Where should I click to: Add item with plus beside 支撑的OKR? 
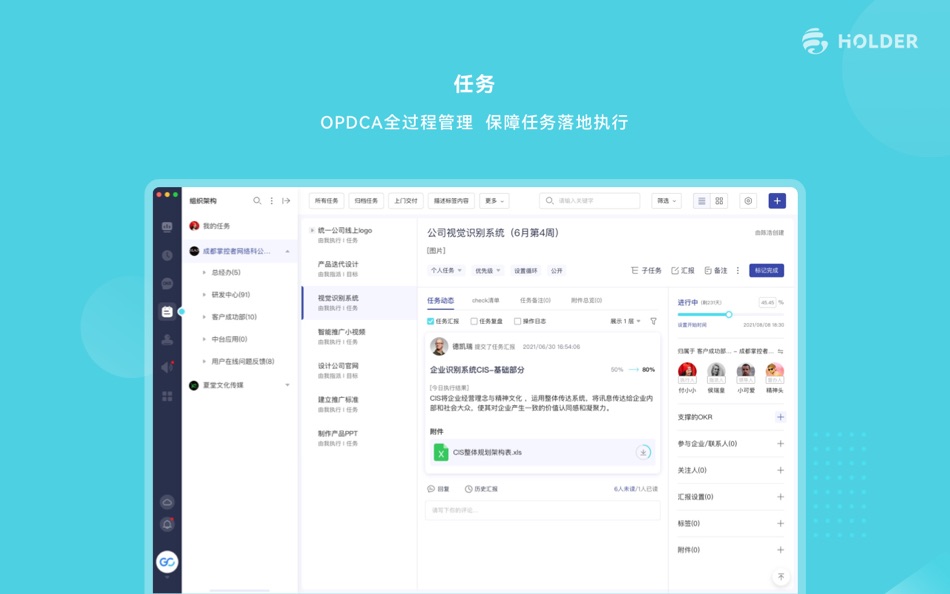click(x=780, y=417)
